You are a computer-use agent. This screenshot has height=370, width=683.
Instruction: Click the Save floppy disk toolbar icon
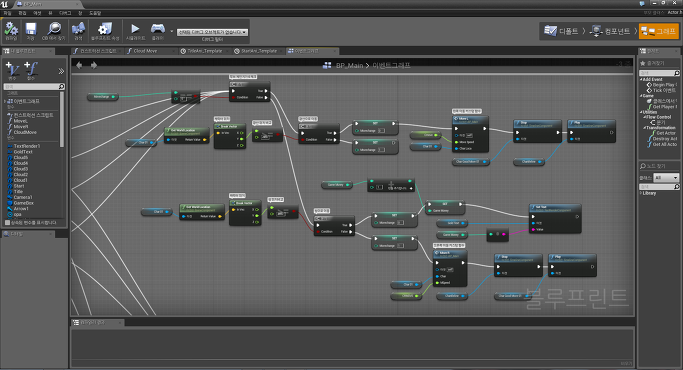pos(30,29)
